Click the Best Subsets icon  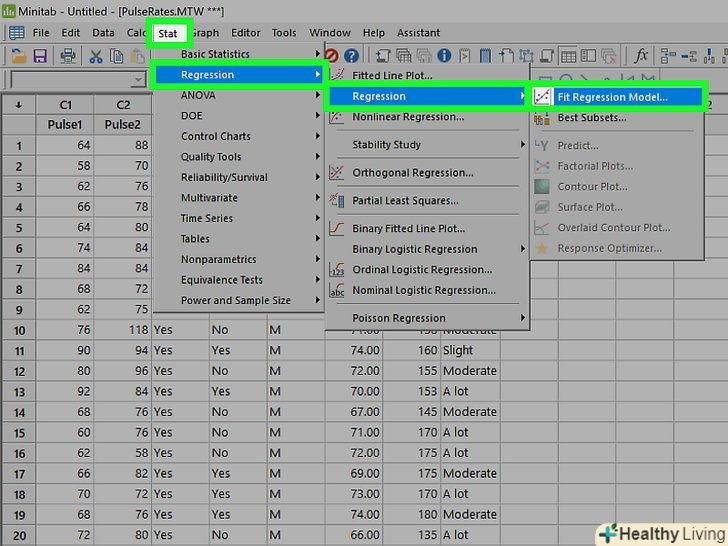[542, 118]
